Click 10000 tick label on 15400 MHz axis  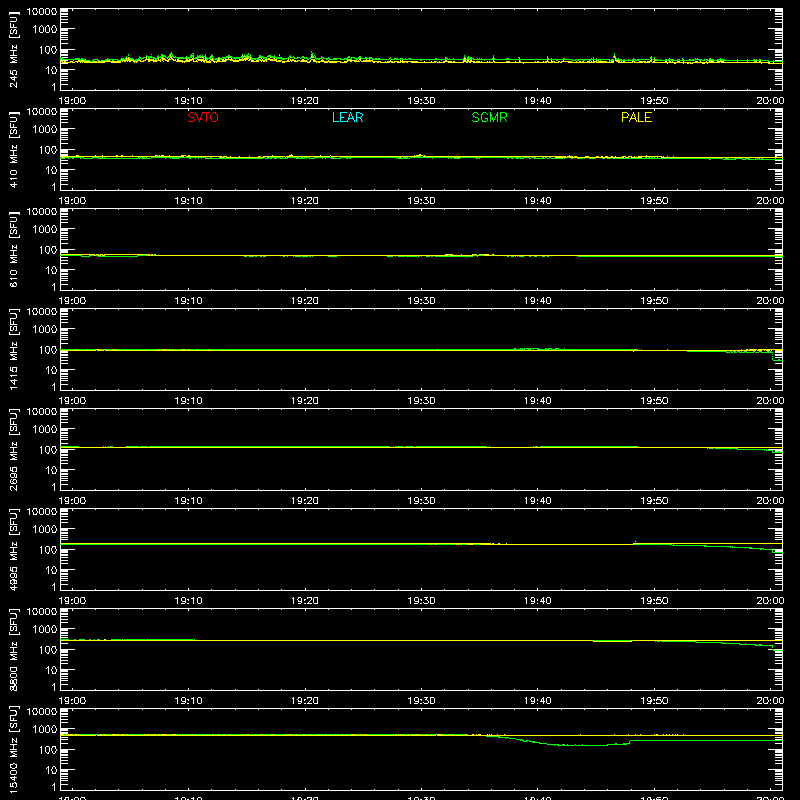pyautogui.click(x=42, y=712)
